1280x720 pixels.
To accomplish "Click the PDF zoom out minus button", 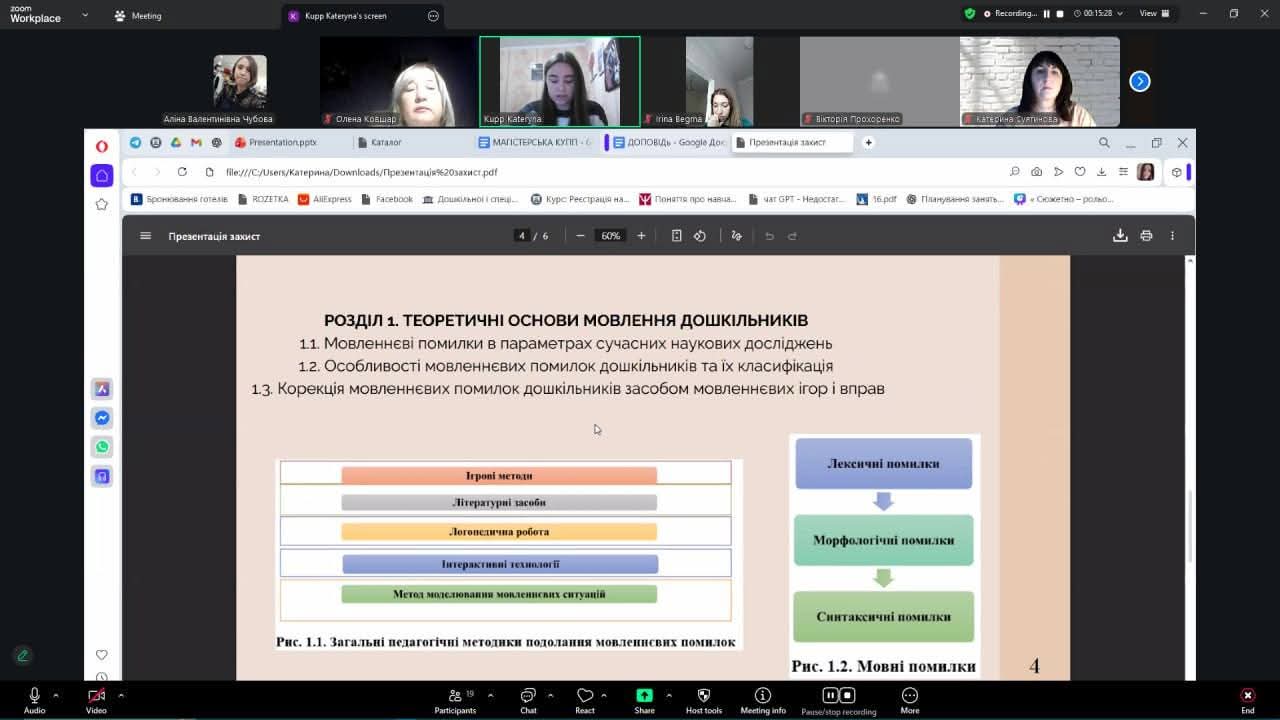I will point(580,236).
